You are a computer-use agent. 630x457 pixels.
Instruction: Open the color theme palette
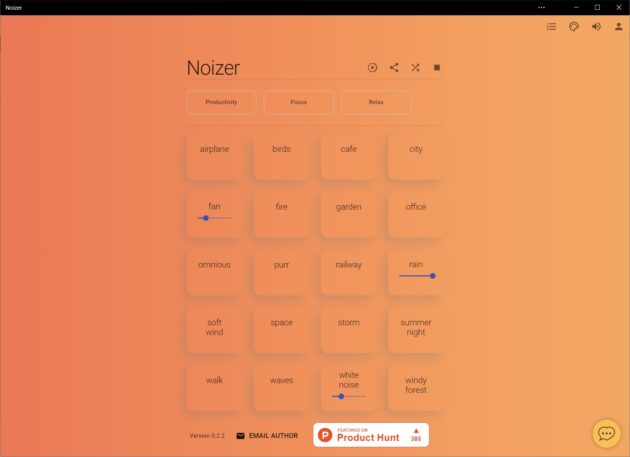[x=574, y=27]
